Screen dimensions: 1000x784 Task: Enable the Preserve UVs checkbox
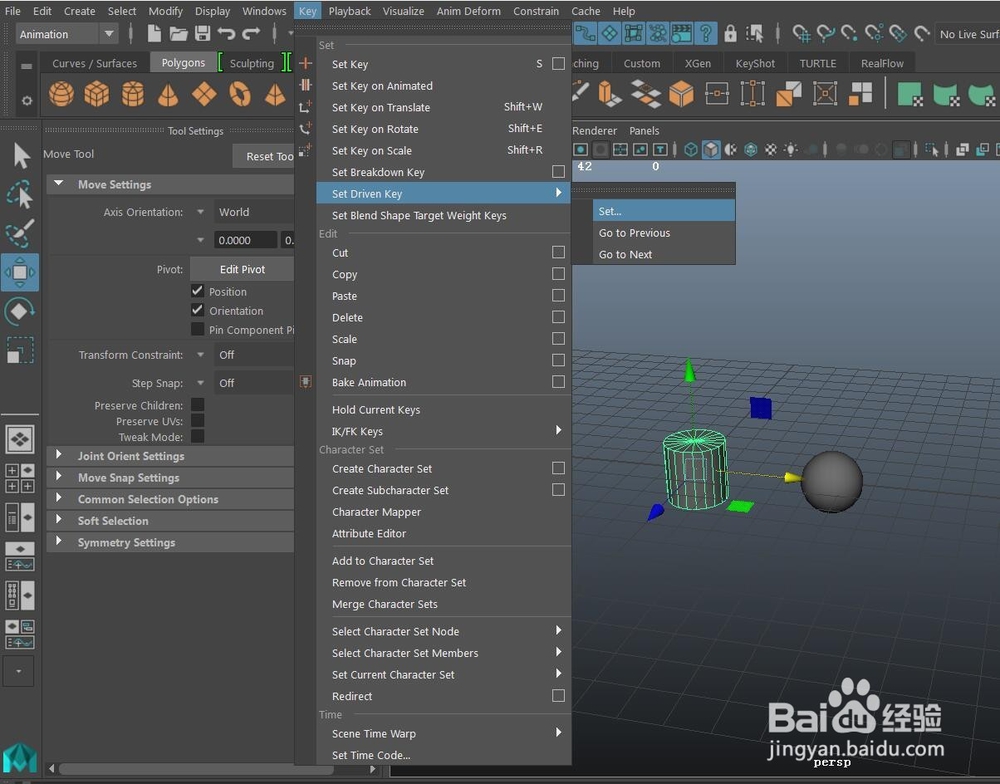pos(198,420)
